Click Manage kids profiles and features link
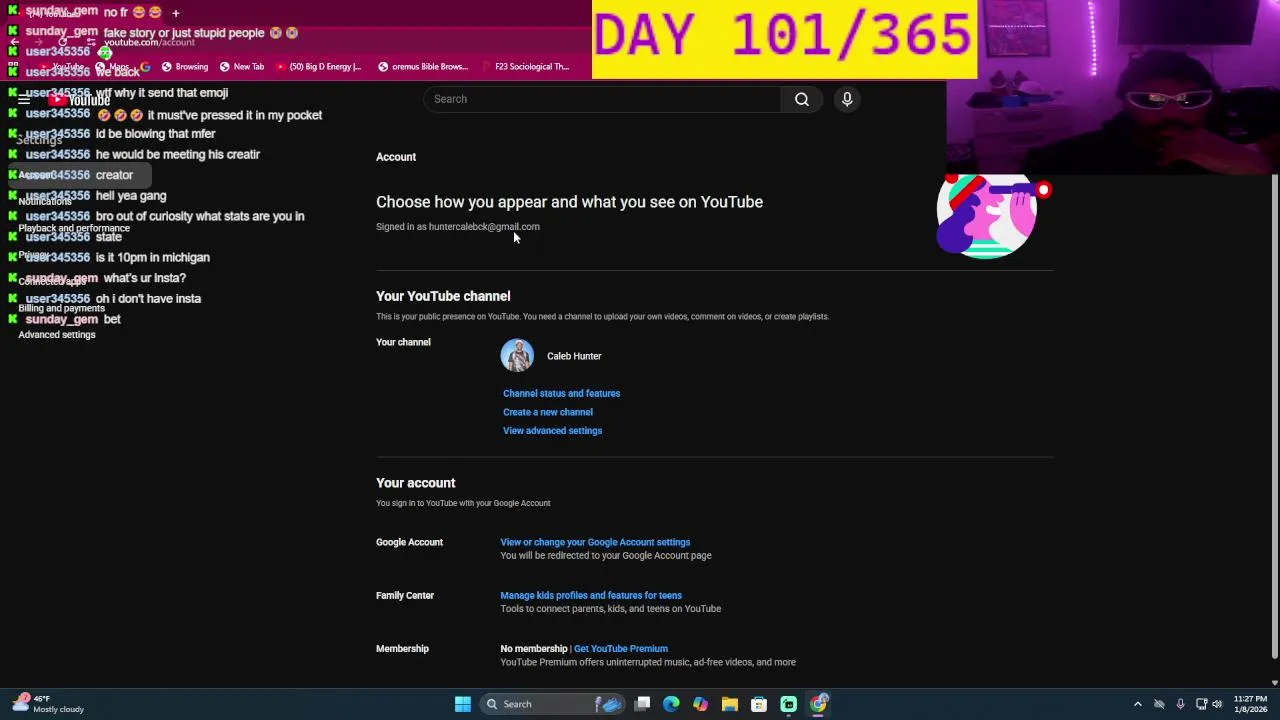The image size is (1280, 720). tap(591, 595)
